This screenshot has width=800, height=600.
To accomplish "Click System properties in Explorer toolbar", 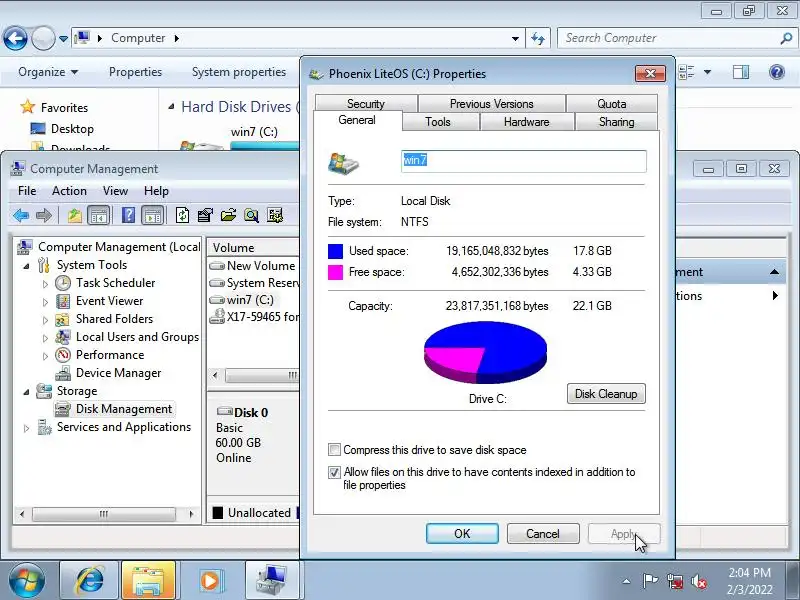I will coord(239,72).
